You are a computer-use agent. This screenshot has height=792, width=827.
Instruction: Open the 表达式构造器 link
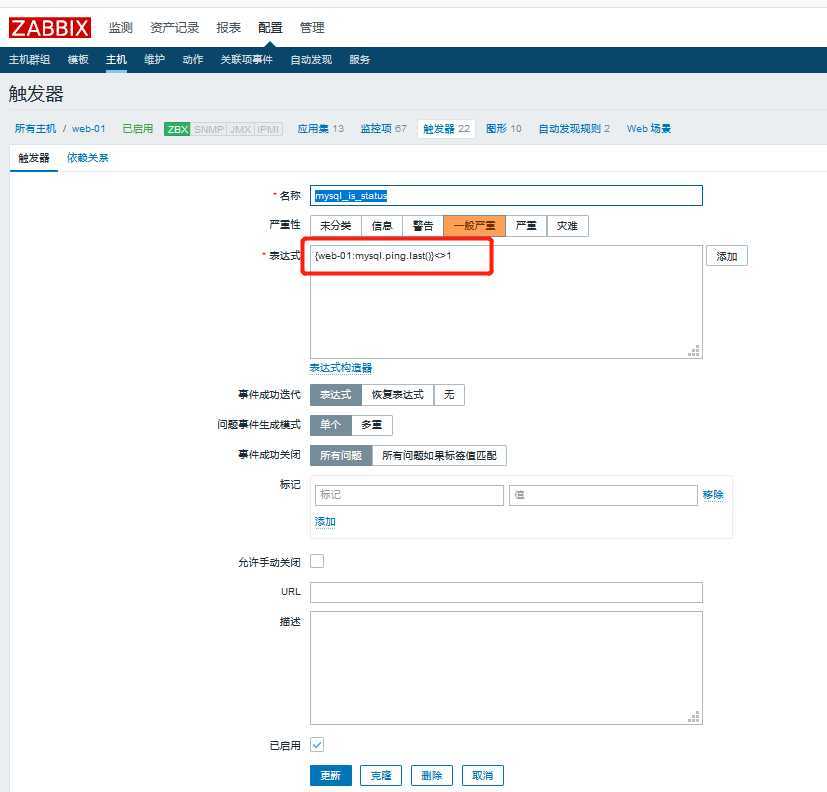point(341,368)
